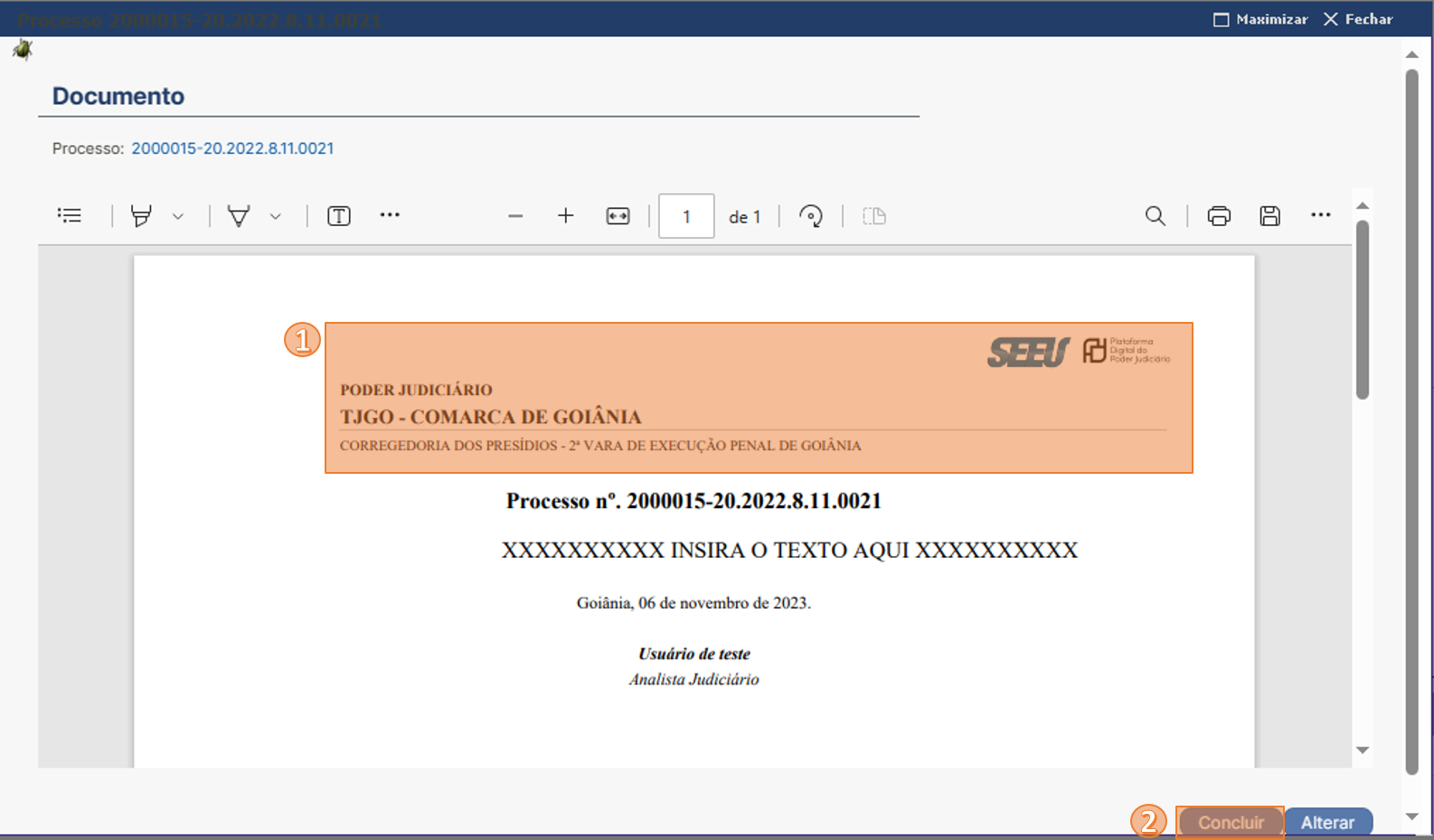Click the Alterar button
1434x840 pixels.
click(x=1327, y=823)
